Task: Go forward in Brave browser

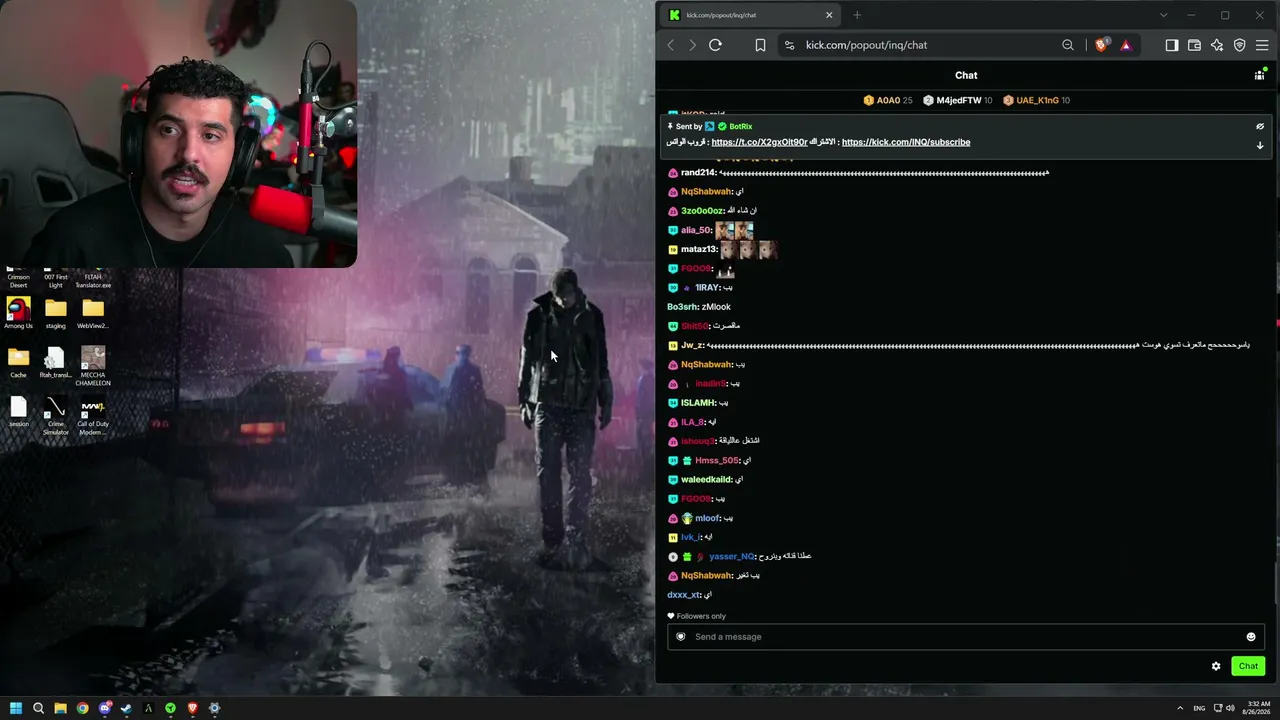Action: (x=692, y=45)
